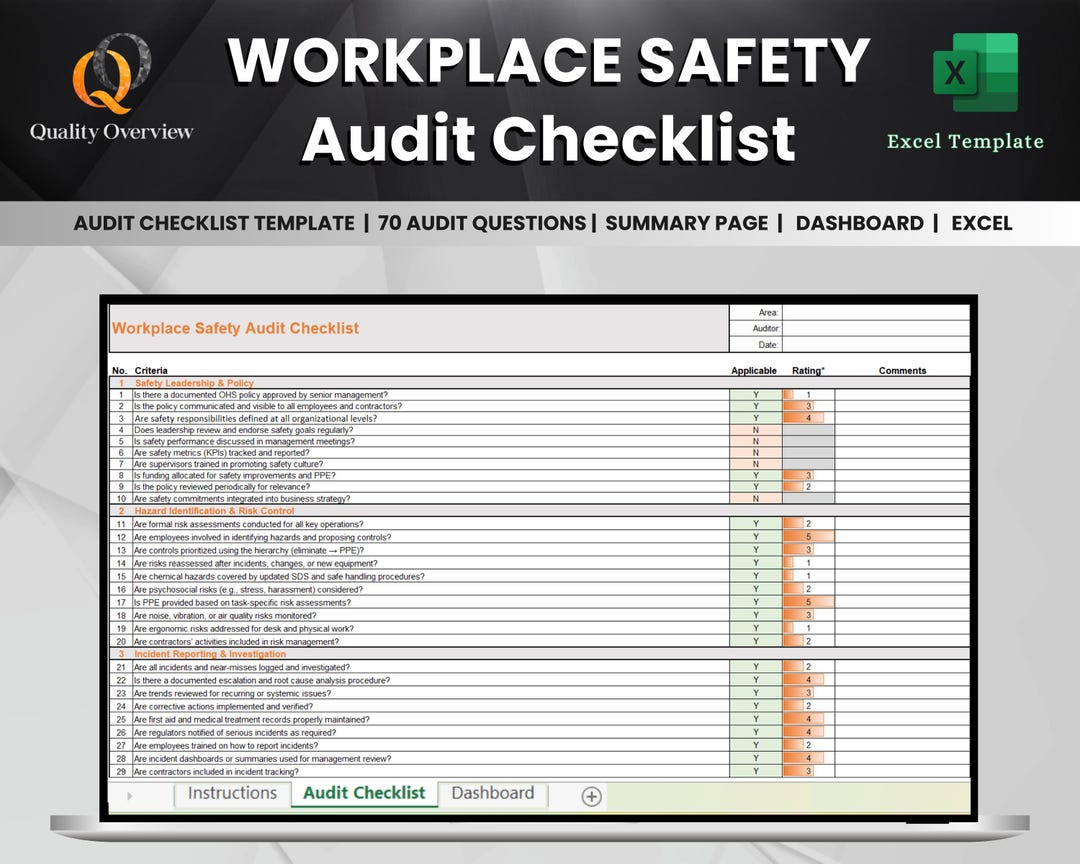The image size is (1080, 864).
Task: Click the Workplace Safety Audit Checklist title
Action: tap(235, 328)
